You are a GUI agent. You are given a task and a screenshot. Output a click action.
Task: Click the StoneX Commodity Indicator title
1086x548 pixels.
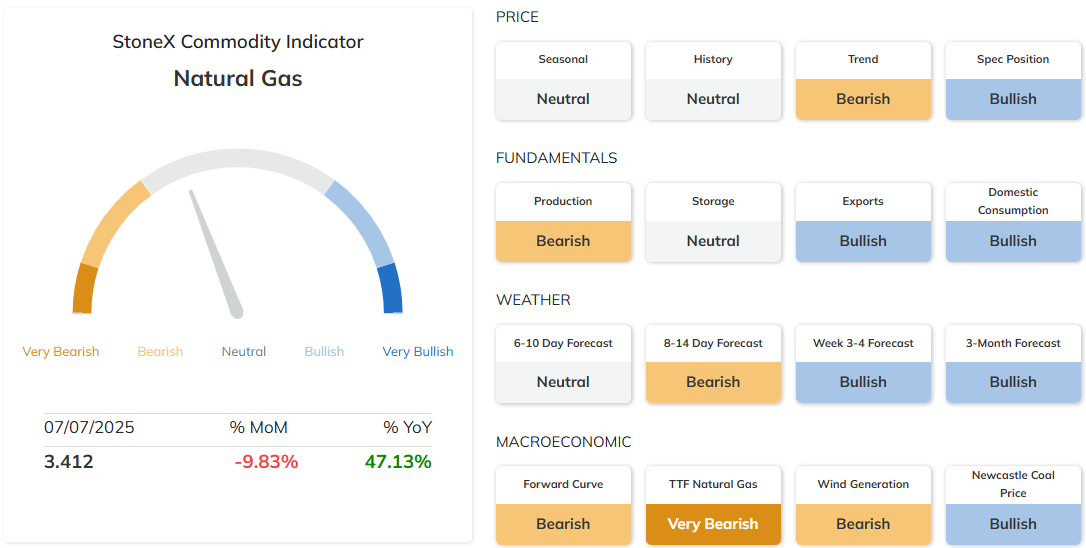(x=238, y=42)
